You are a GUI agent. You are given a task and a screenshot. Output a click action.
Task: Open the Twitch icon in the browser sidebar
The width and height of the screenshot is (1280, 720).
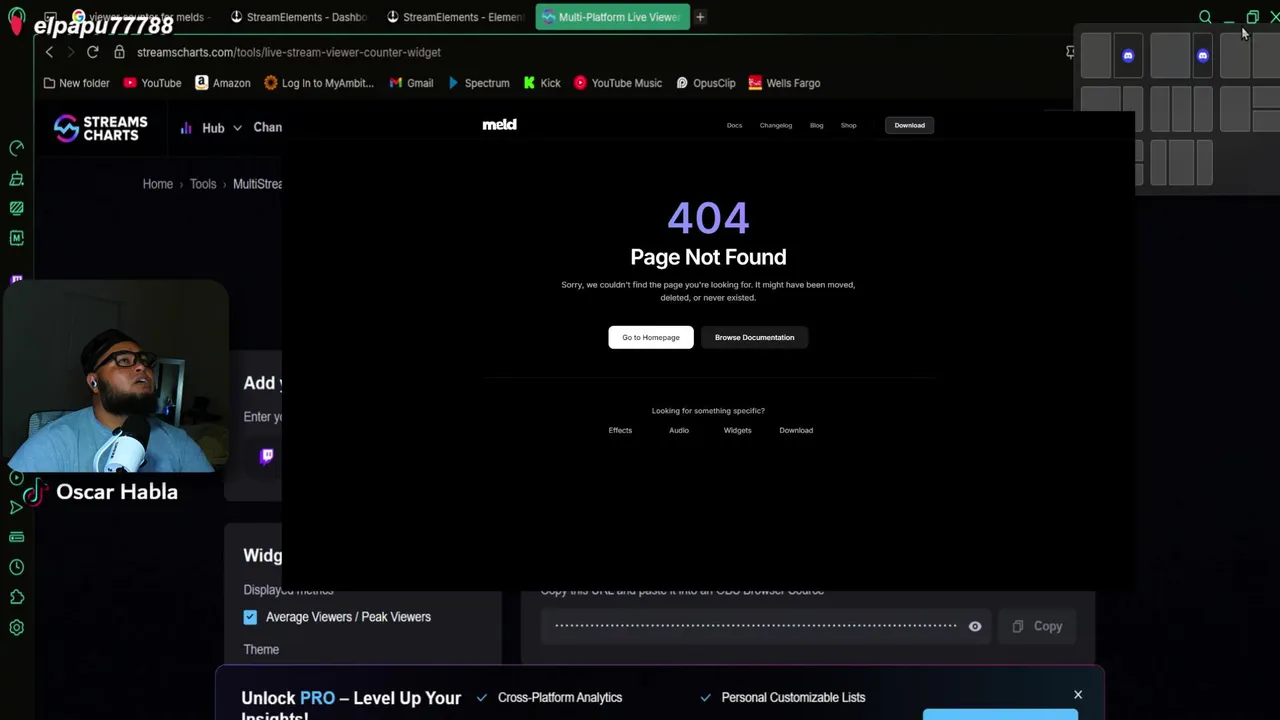click(x=16, y=279)
